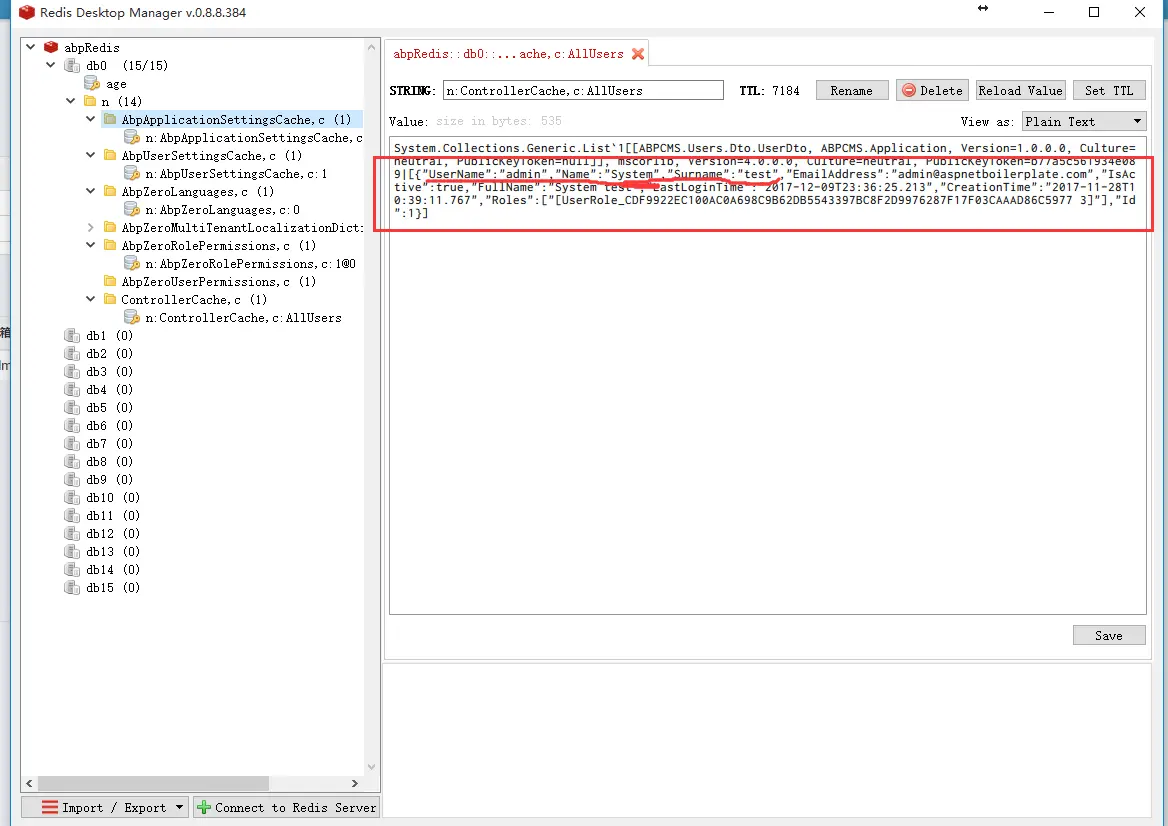The height and width of the screenshot is (826, 1168).
Task: Collapse AbpApplicationSettingsCache,c namespace
Action: coord(91,119)
